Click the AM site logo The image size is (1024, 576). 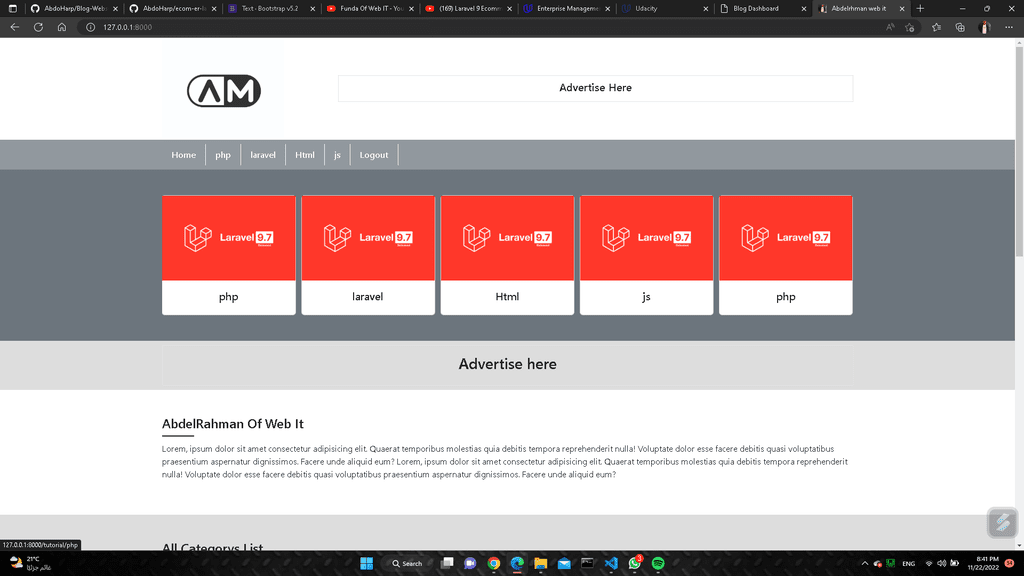(x=224, y=91)
